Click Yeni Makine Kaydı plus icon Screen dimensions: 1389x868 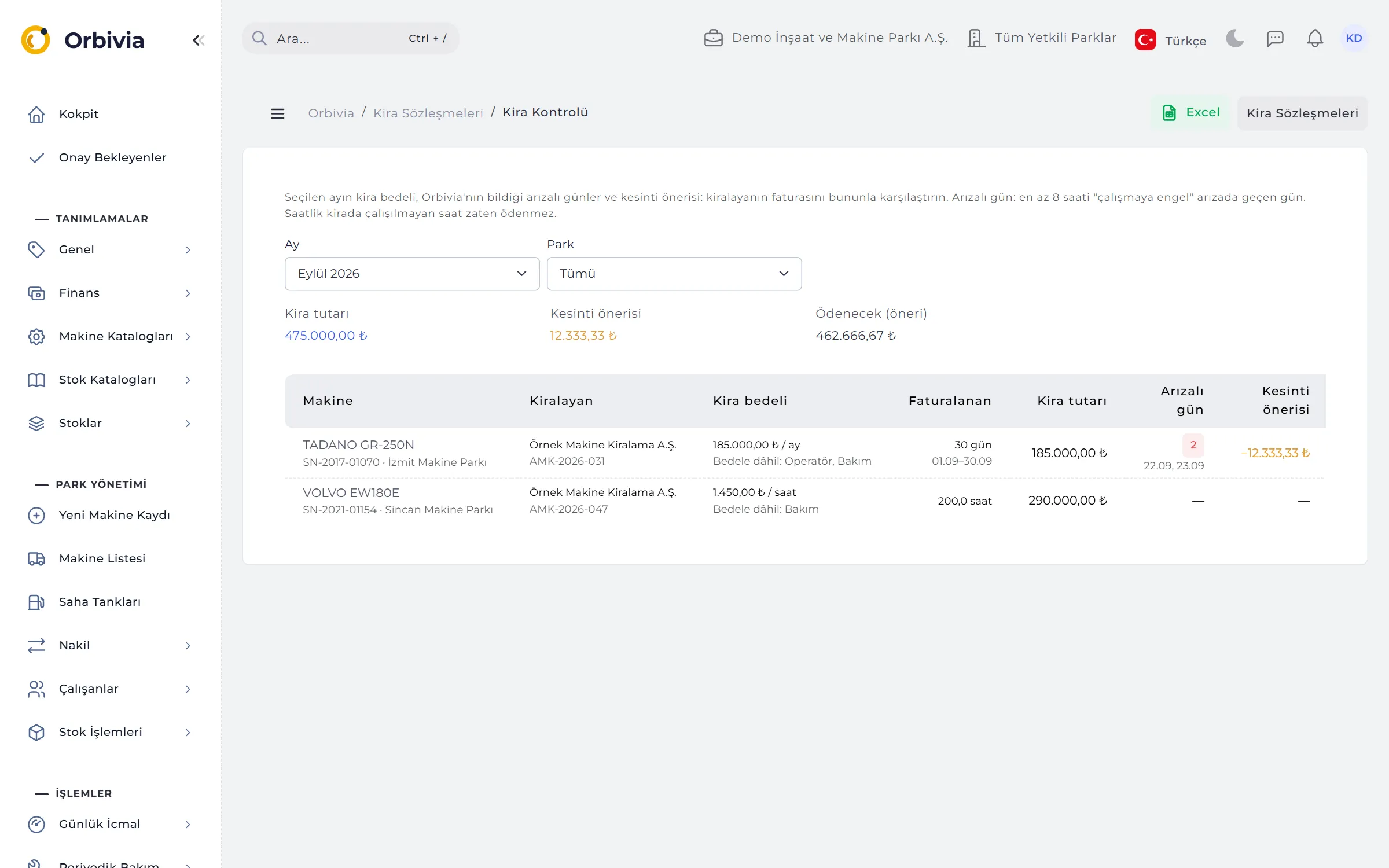(36, 515)
